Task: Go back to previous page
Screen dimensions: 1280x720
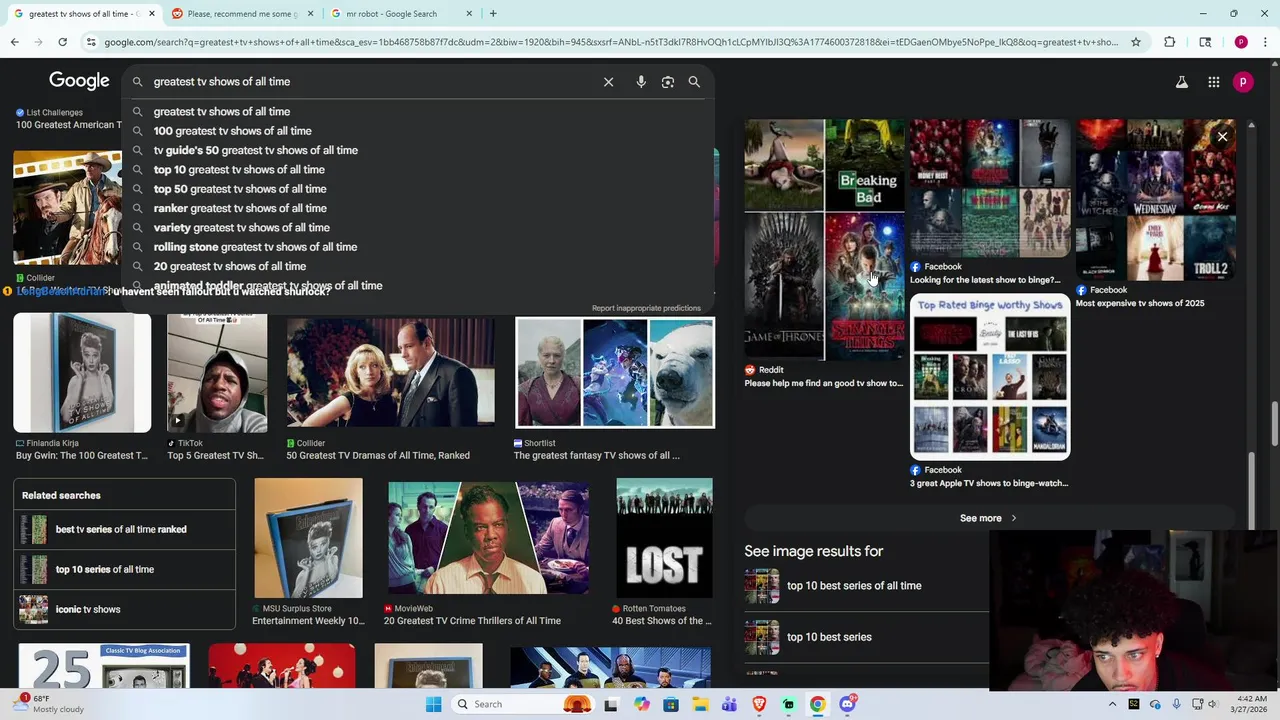Action: click(14, 42)
